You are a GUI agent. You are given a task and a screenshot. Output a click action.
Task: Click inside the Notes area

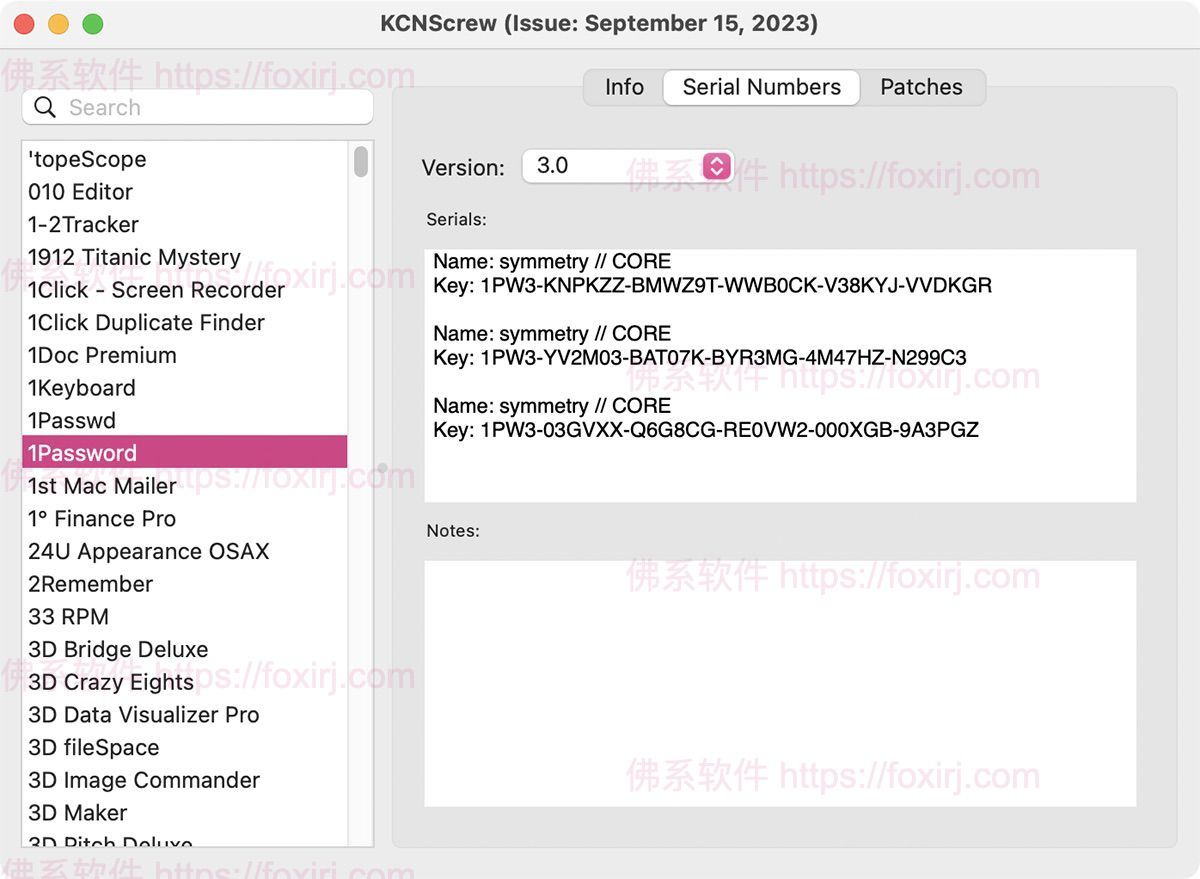tap(780, 683)
